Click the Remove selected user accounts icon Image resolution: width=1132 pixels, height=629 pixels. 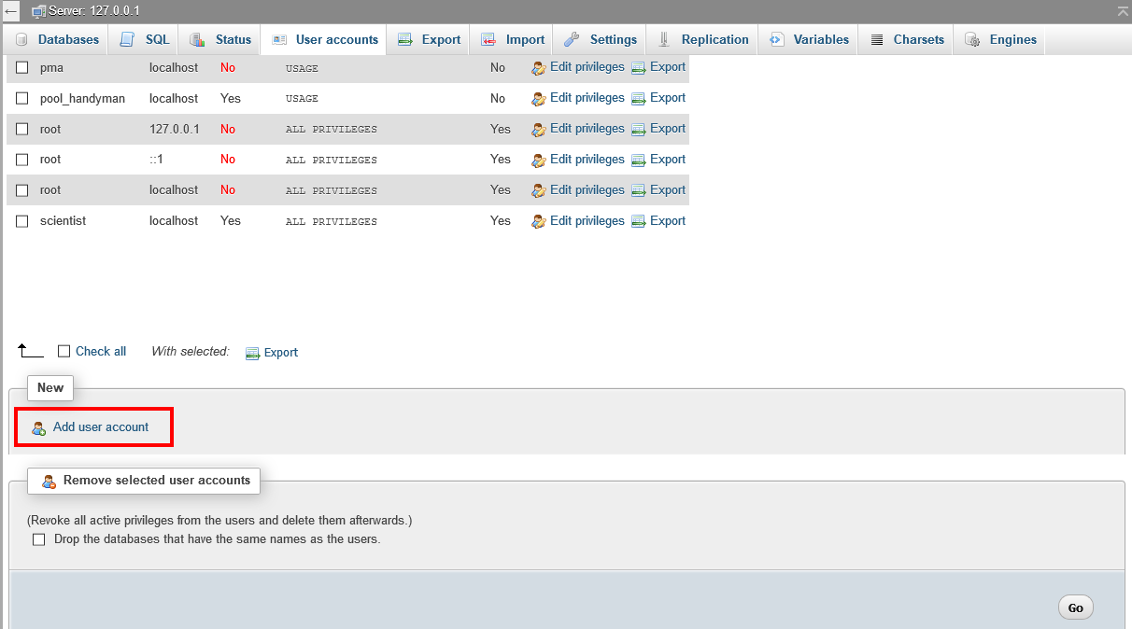[48, 481]
